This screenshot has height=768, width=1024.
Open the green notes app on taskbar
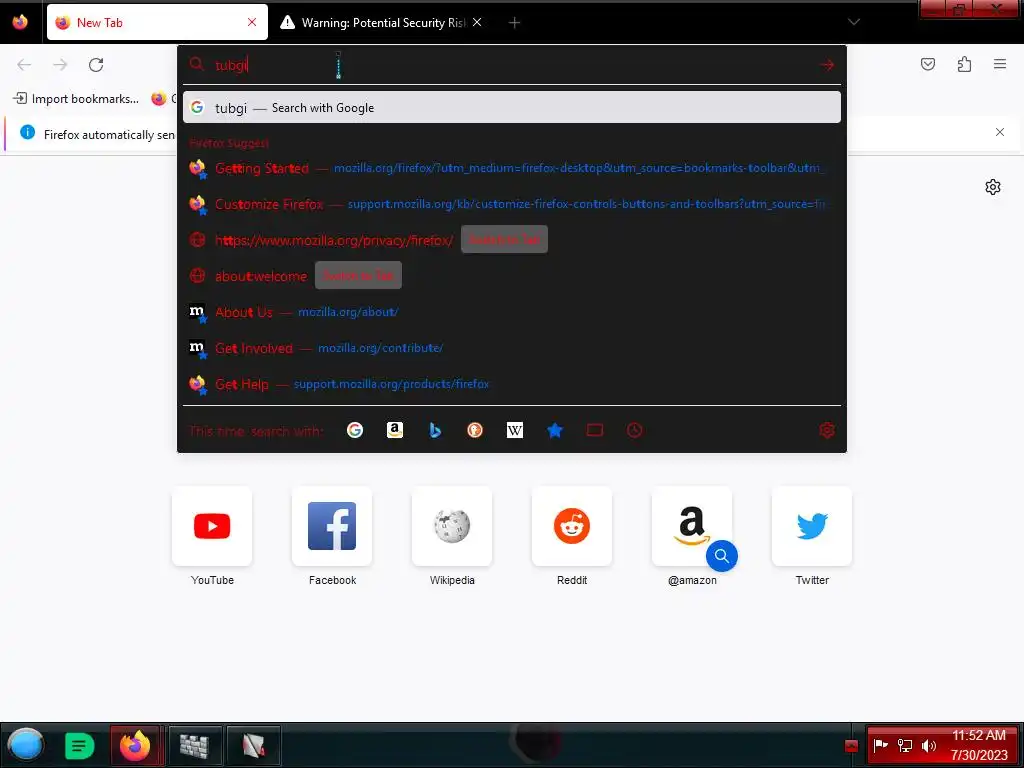(80, 745)
